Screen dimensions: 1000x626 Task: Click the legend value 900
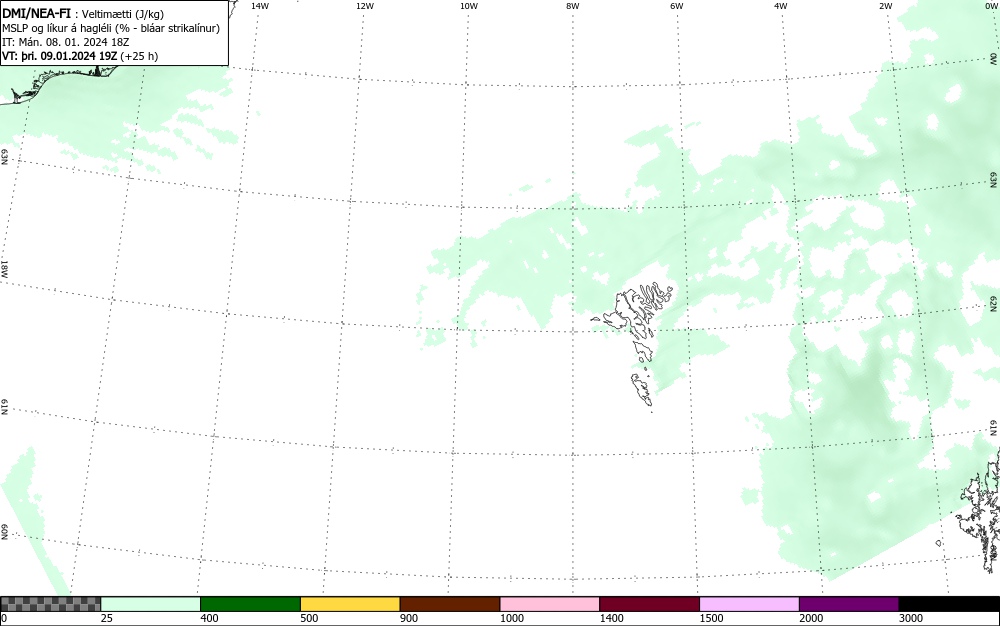tap(409, 618)
